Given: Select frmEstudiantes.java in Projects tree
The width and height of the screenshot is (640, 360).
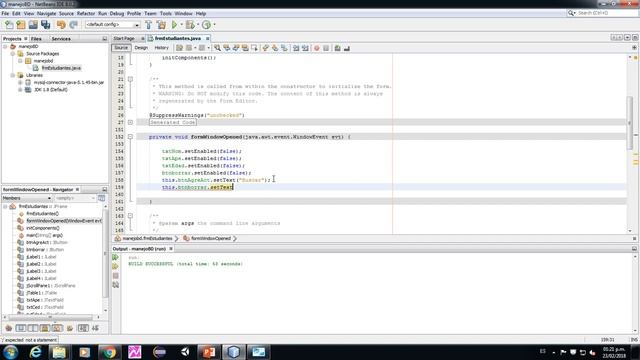Looking at the screenshot, I should click(61, 68).
